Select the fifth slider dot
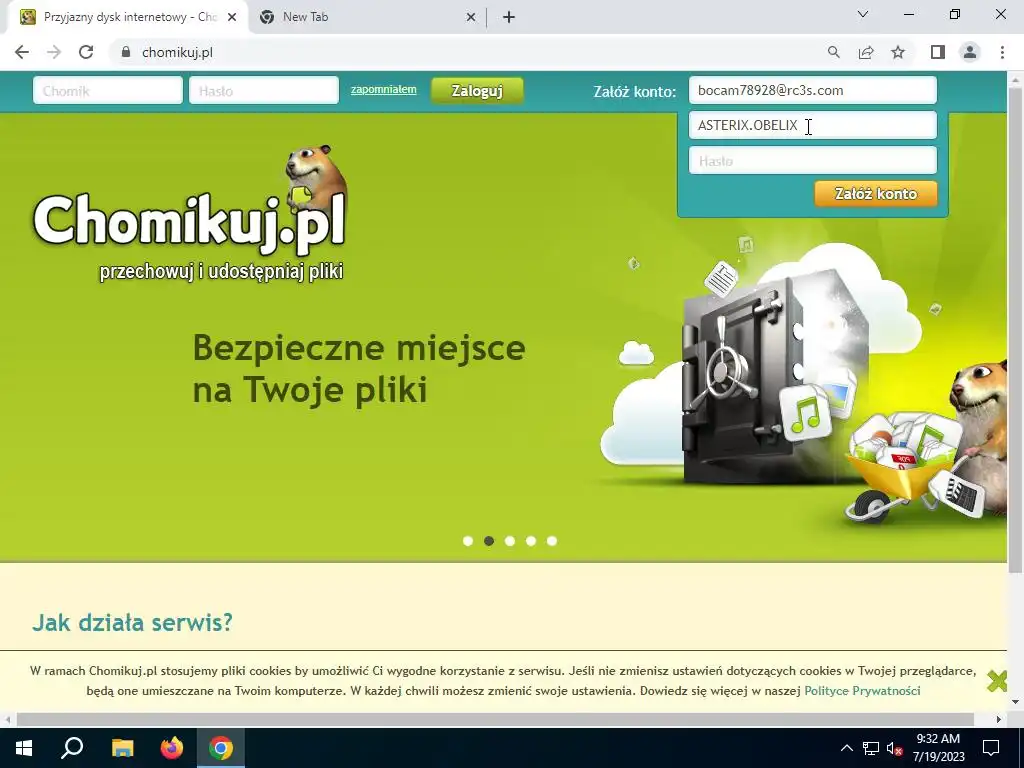 [x=552, y=541]
